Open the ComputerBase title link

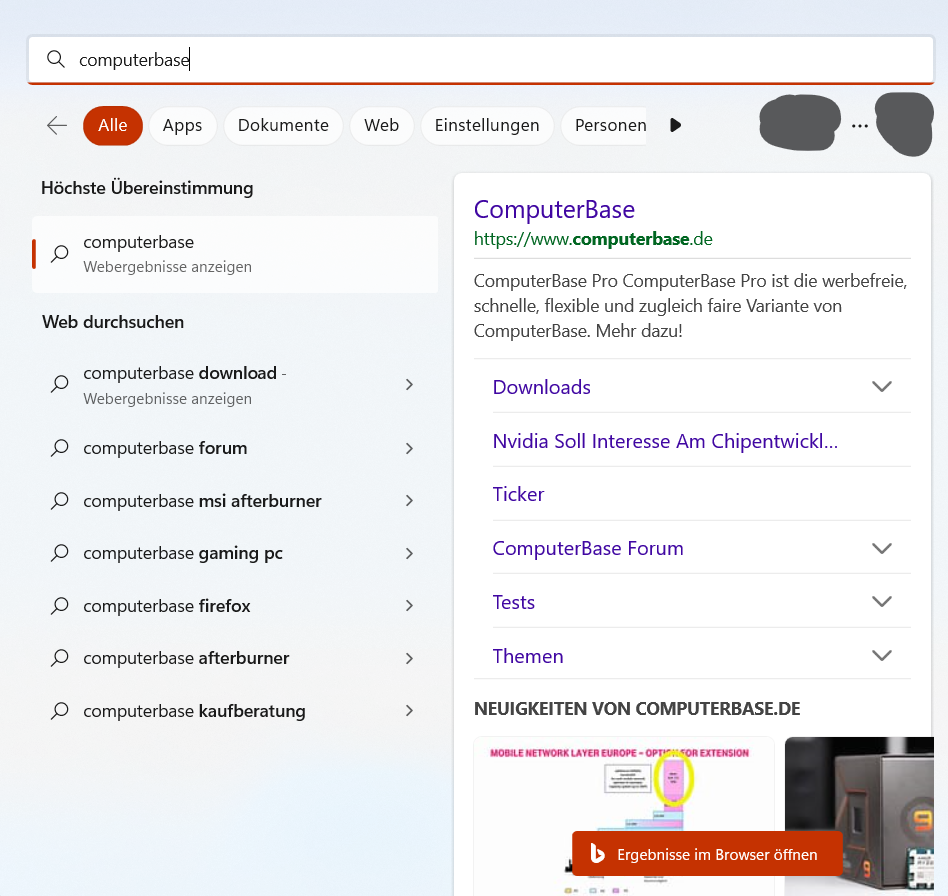click(554, 210)
